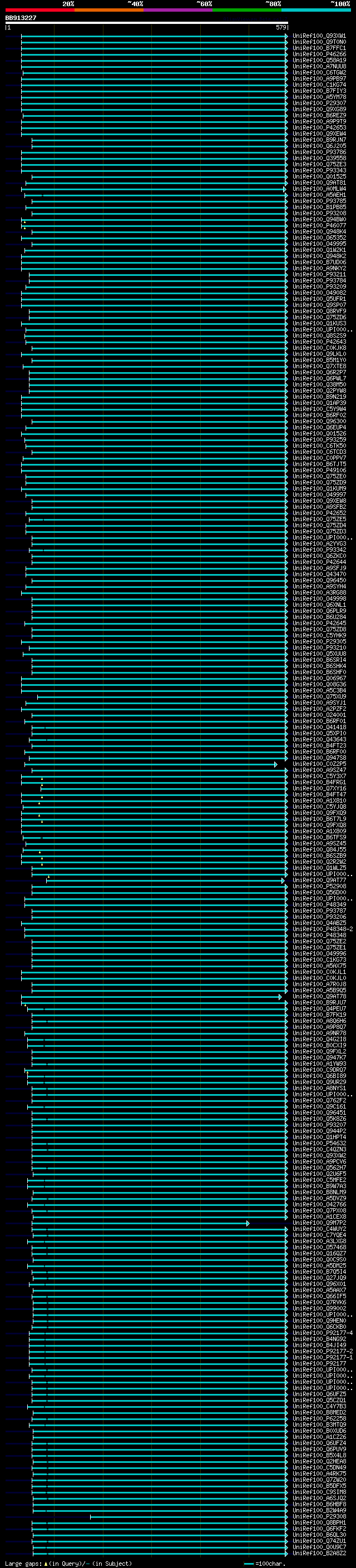Select hit label UniRef100_Q6J205

point(319,146)
